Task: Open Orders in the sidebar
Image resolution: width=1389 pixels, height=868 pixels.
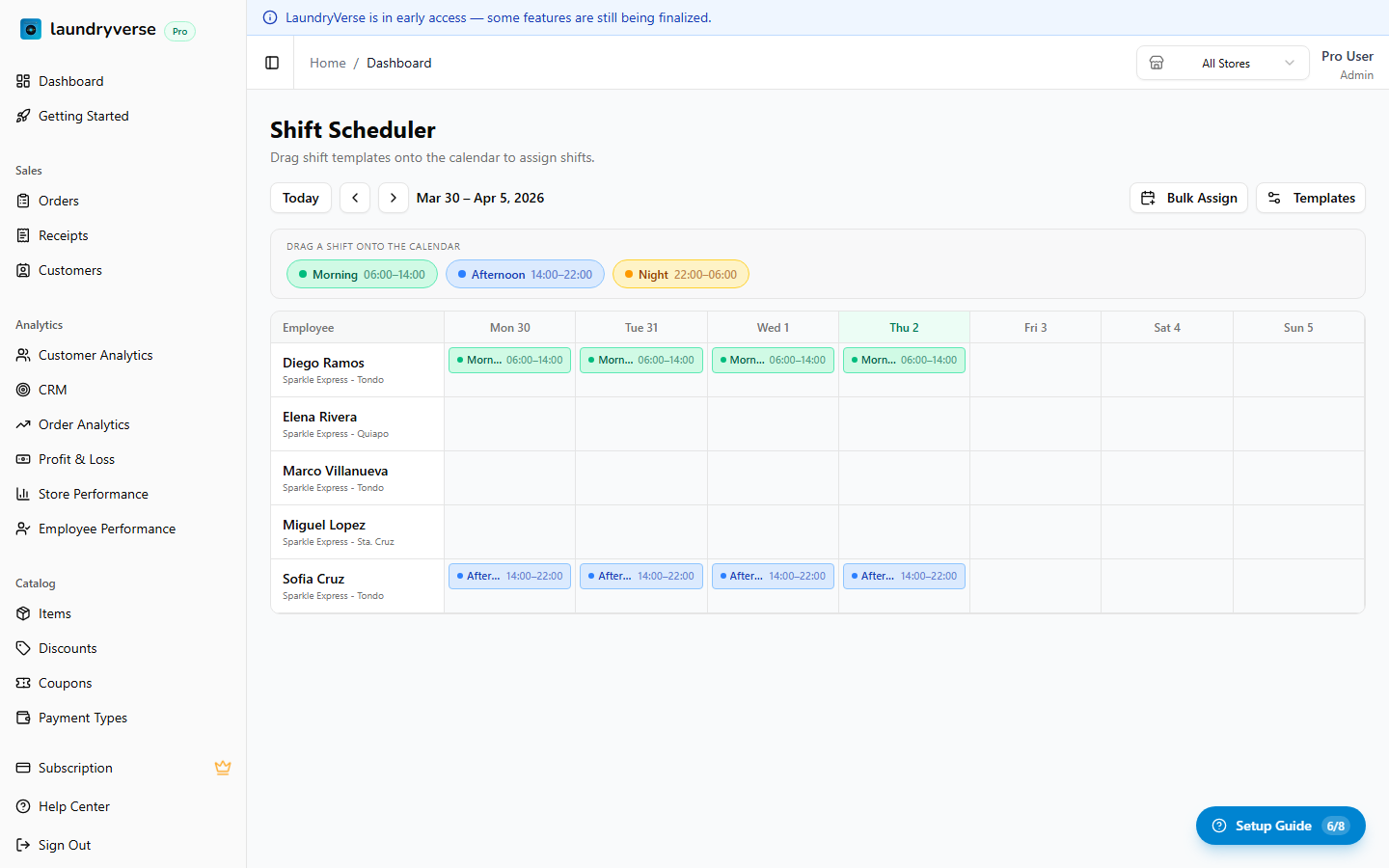Action: 59,201
